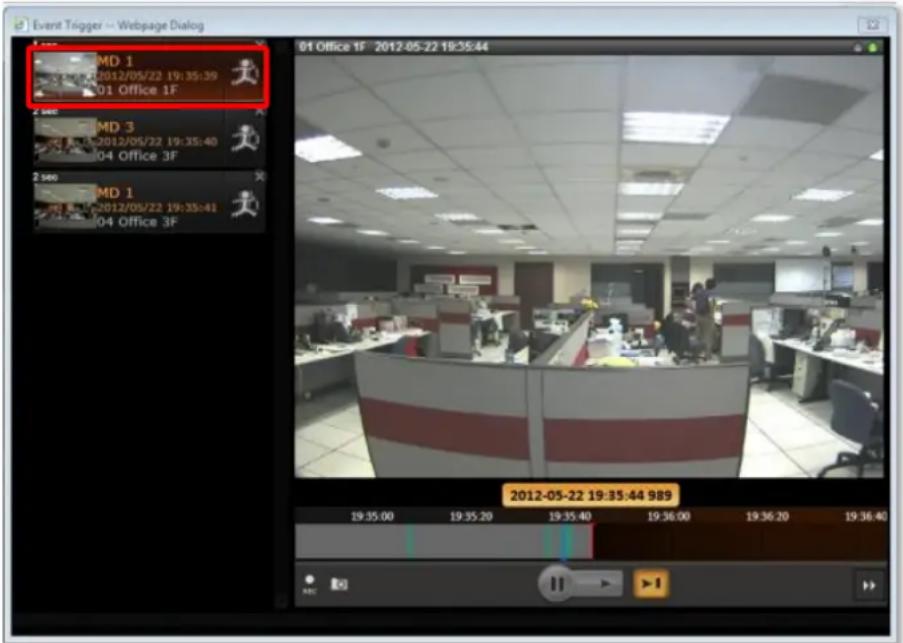Screen dimensions: 903x643
Task: Click the lock icon in video title bar
Action: [858, 47]
